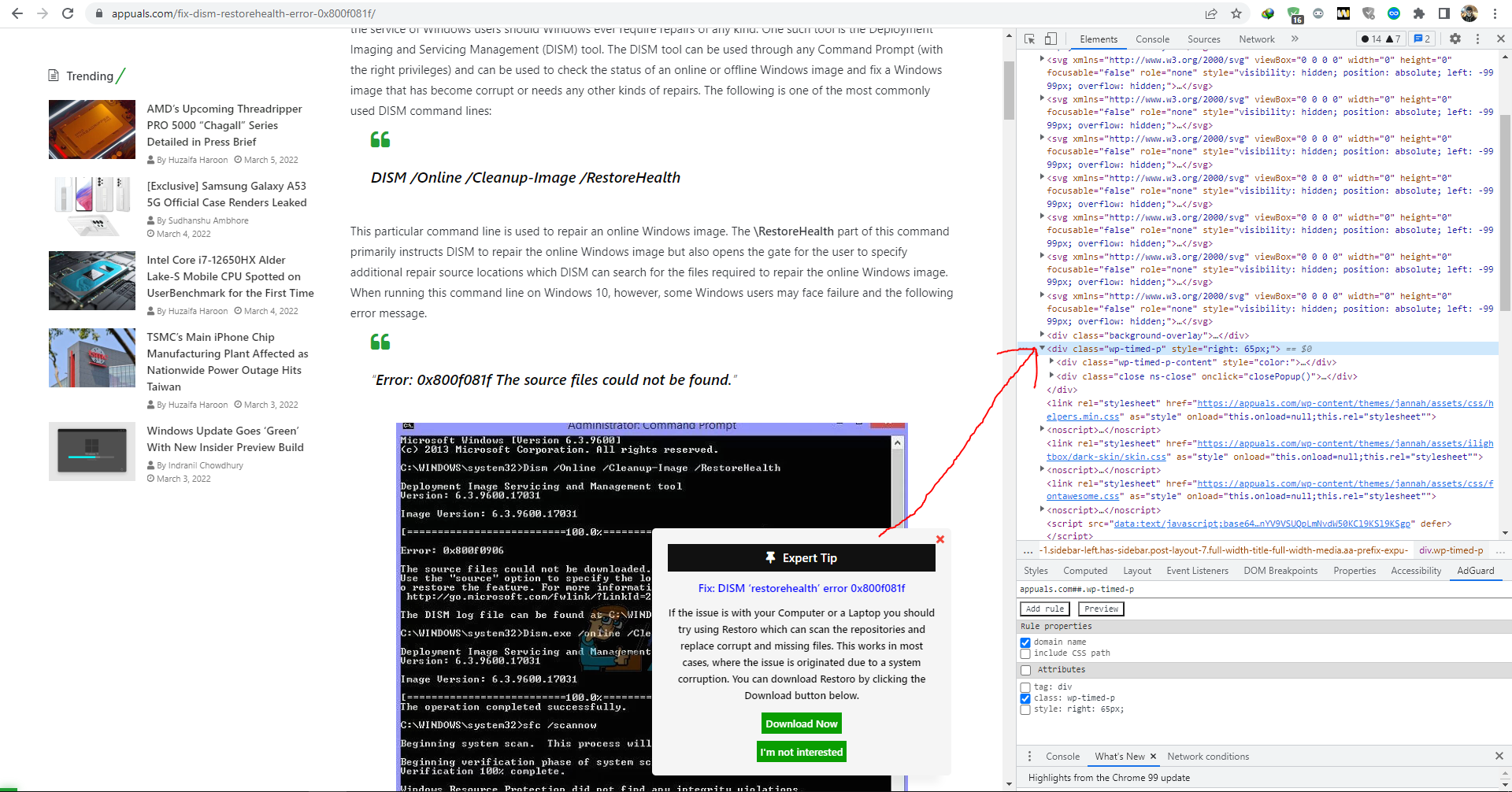The height and width of the screenshot is (792, 1512).
Task: Switch to the Console tab in DevTools
Action: click(1152, 39)
